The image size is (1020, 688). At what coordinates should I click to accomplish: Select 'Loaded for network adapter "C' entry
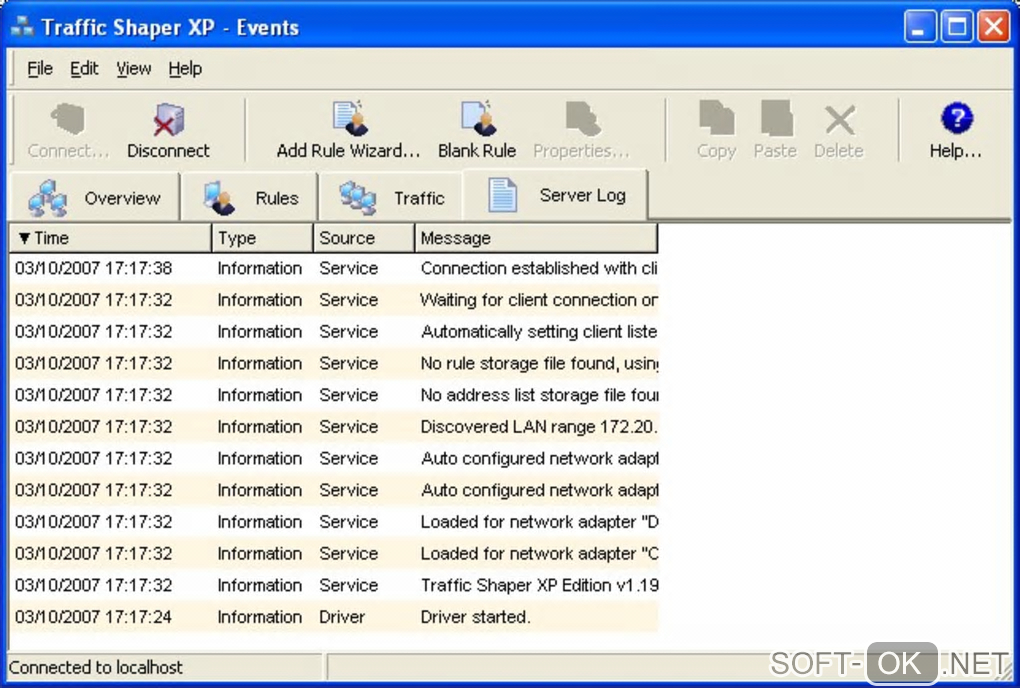coord(334,553)
